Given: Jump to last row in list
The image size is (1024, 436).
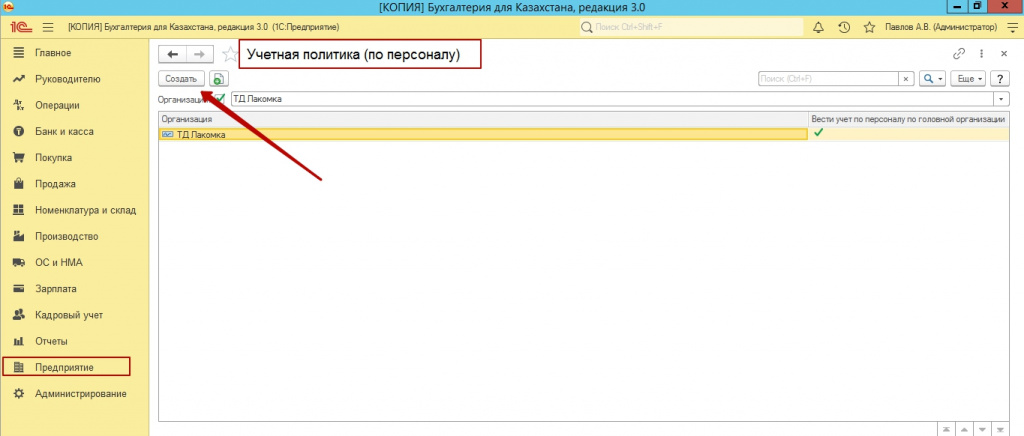Looking at the screenshot, I should point(1000,429).
